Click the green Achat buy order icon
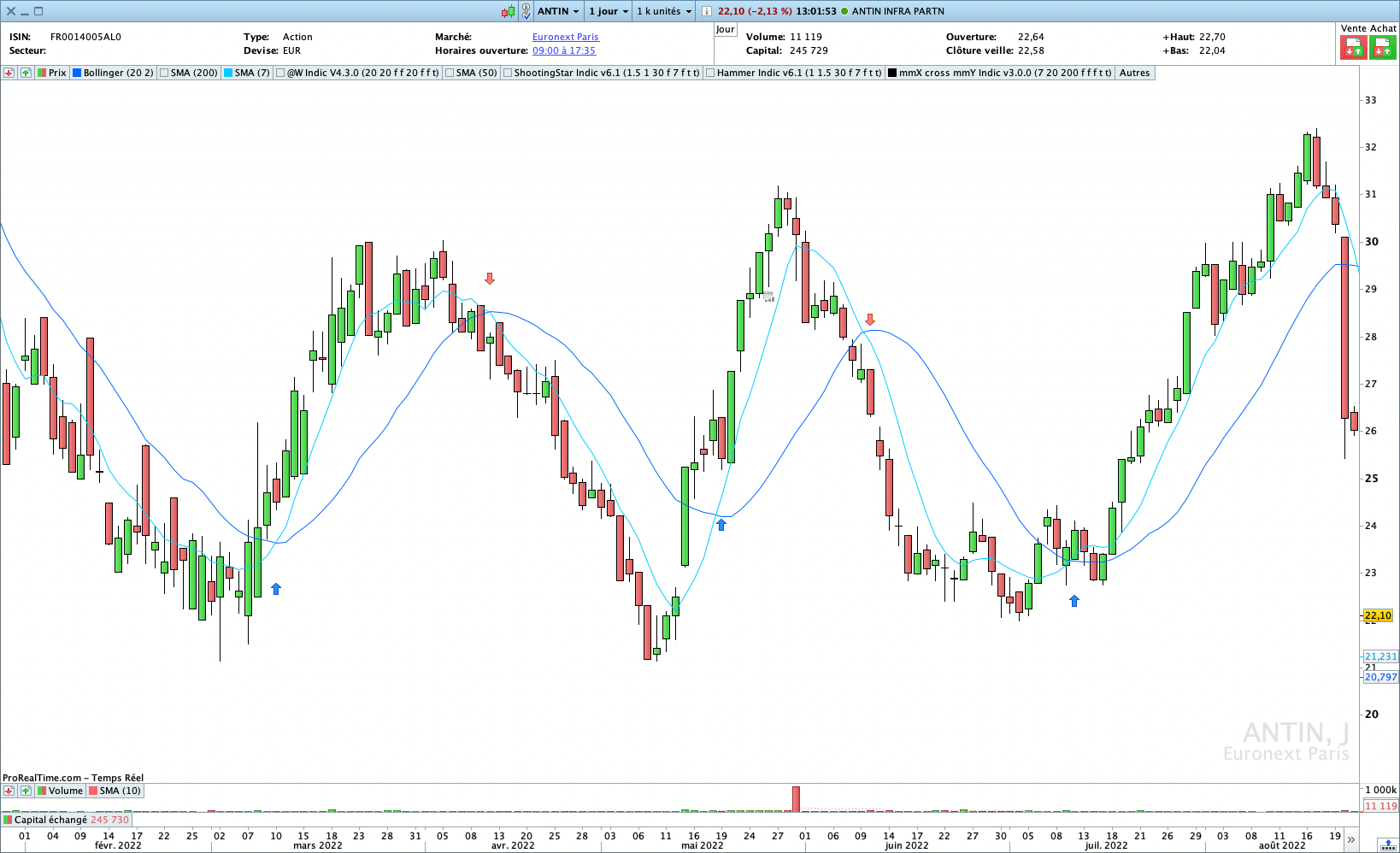1400x853 pixels. click(1382, 48)
